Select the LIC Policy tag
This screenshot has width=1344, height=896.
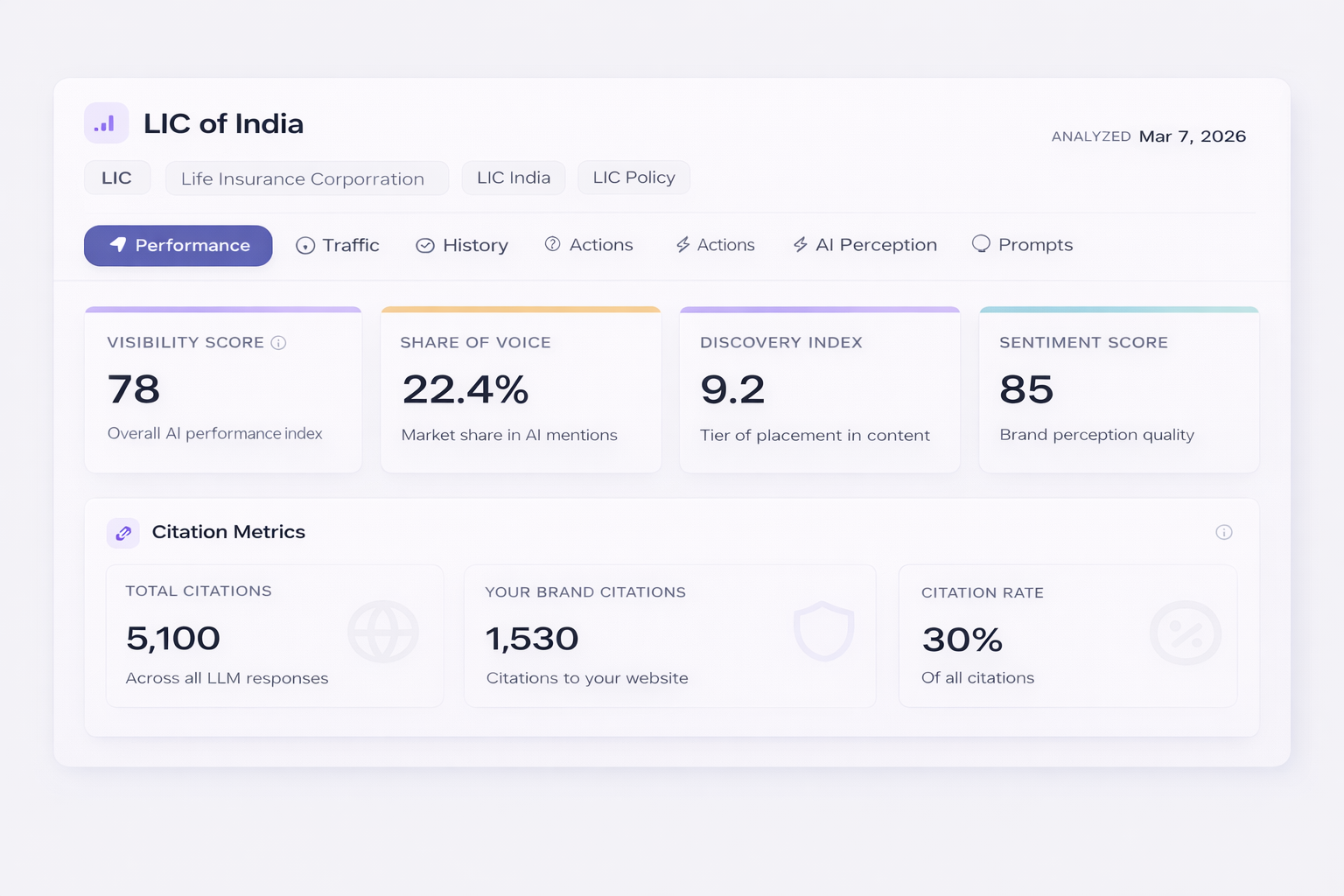(633, 178)
